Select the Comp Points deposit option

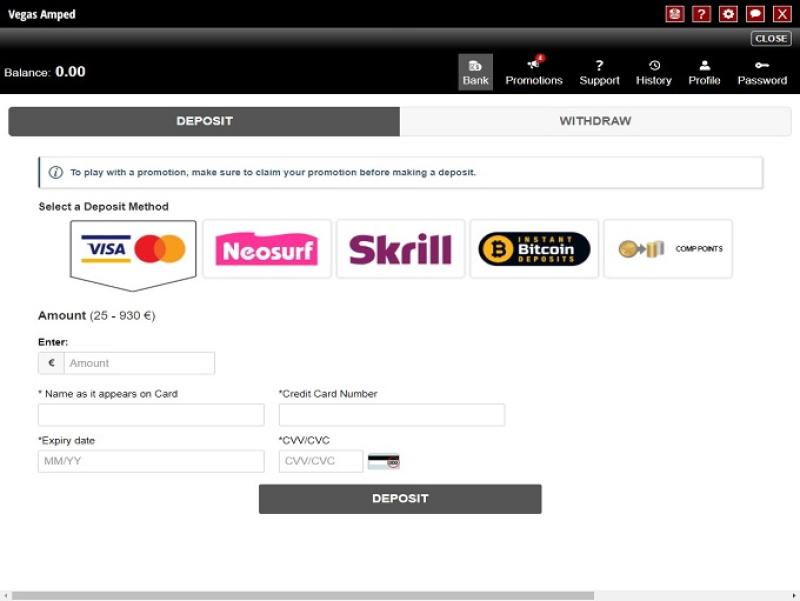[668, 249]
